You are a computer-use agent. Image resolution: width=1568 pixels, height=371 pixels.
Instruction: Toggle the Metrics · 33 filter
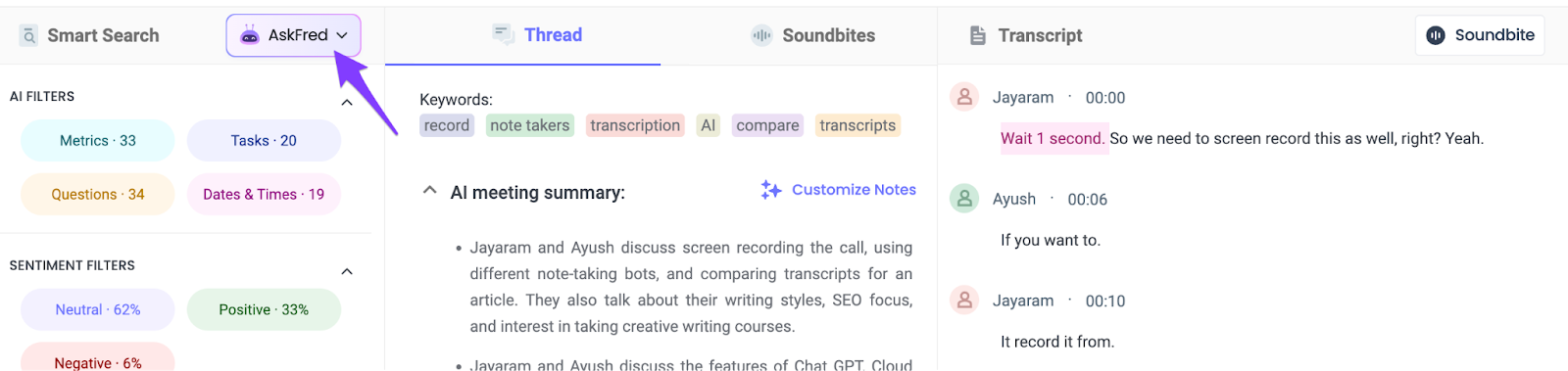coord(98,141)
